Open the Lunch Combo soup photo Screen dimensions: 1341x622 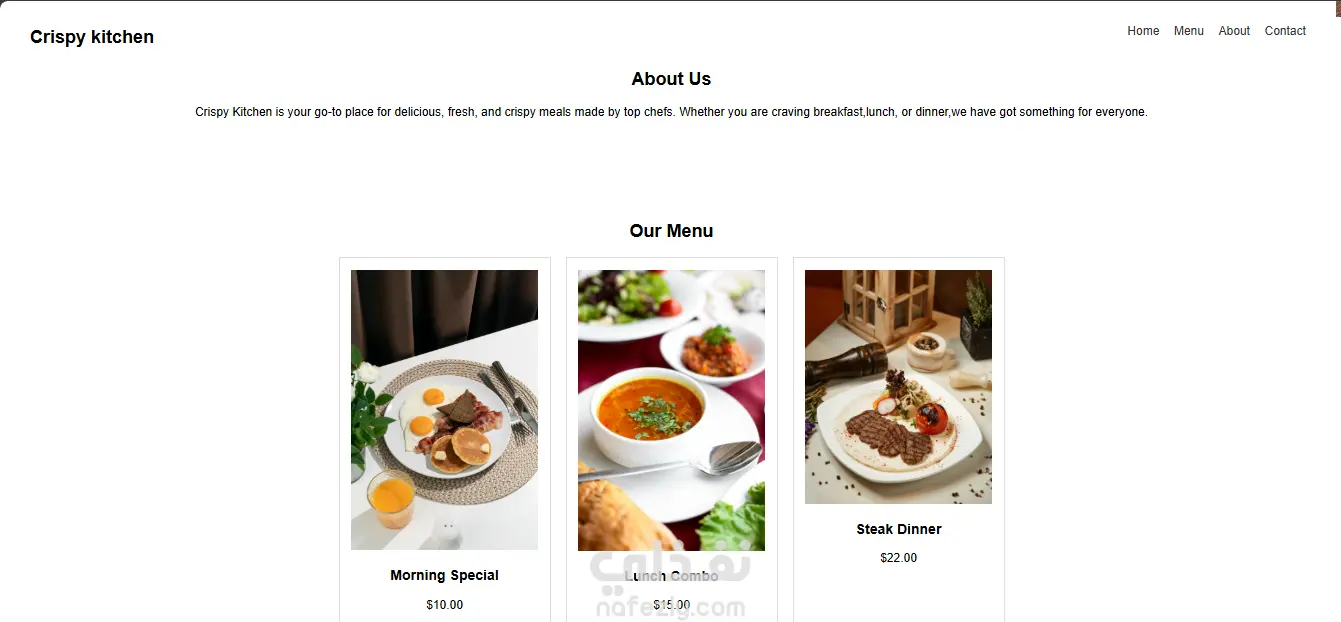[x=671, y=410]
